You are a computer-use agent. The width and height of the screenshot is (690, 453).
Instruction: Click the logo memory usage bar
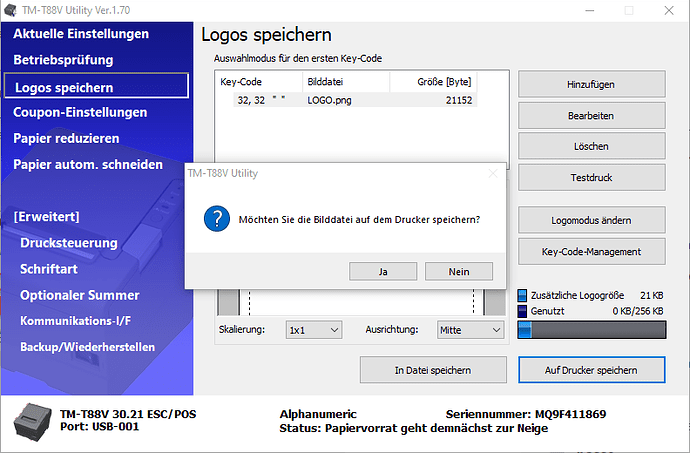tap(592, 330)
